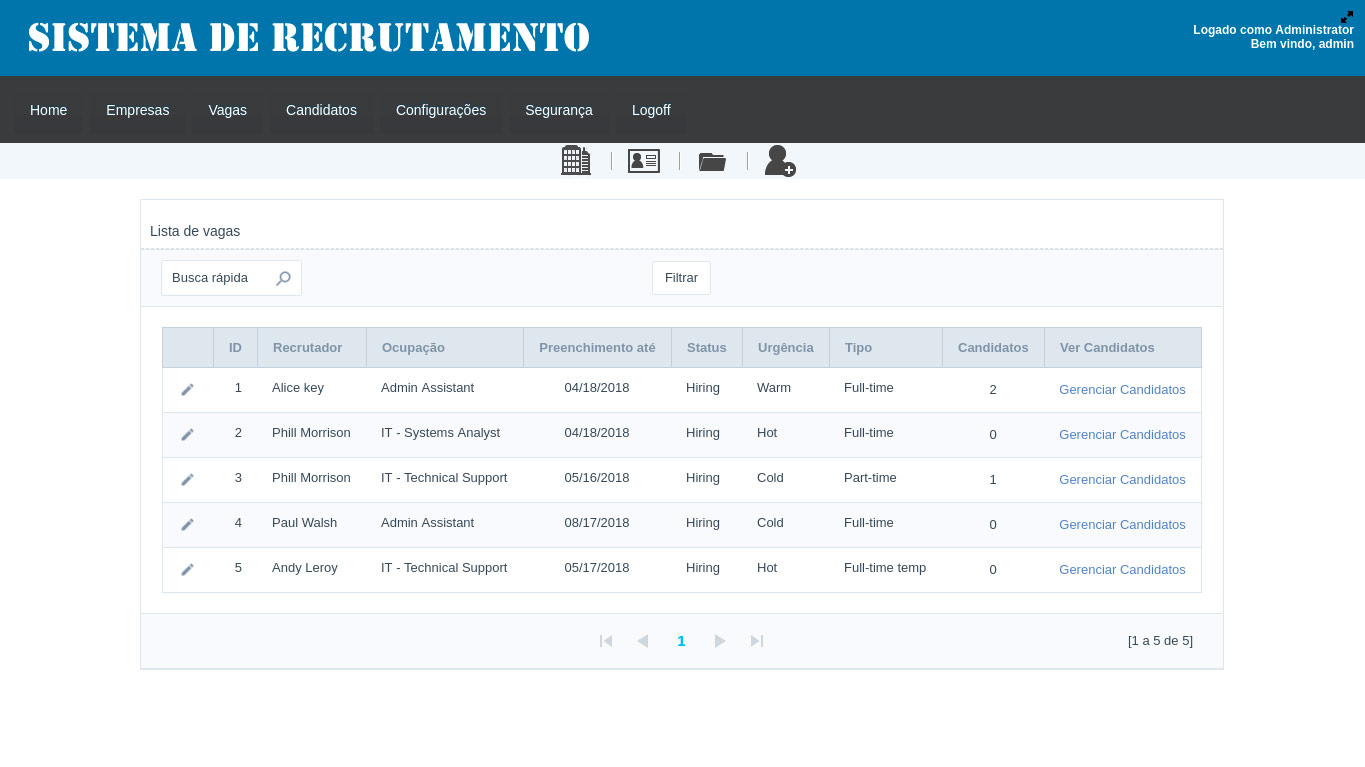Open Gerenciar Candidatos for Paul Walsh's vacancy

click(x=1122, y=525)
